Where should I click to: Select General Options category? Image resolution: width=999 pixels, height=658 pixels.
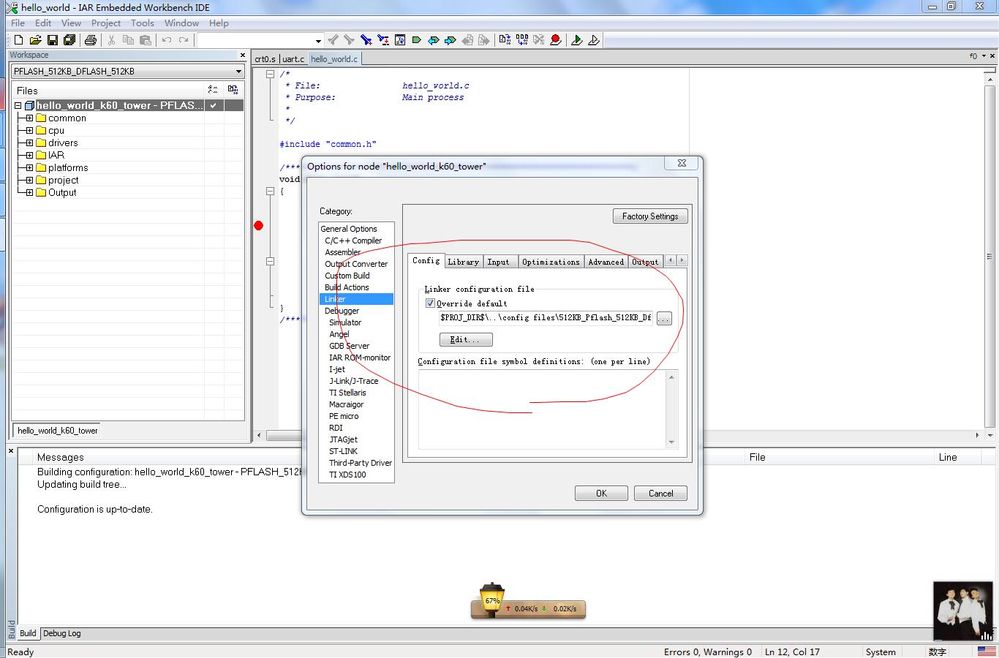pyautogui.click(x=349, y=229)
